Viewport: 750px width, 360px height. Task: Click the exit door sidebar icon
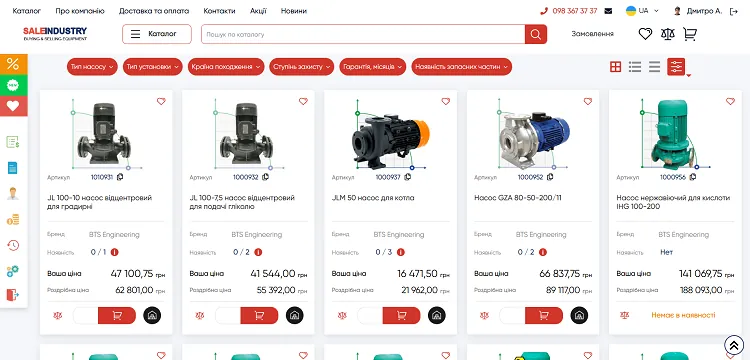click(x=13, y=295)
